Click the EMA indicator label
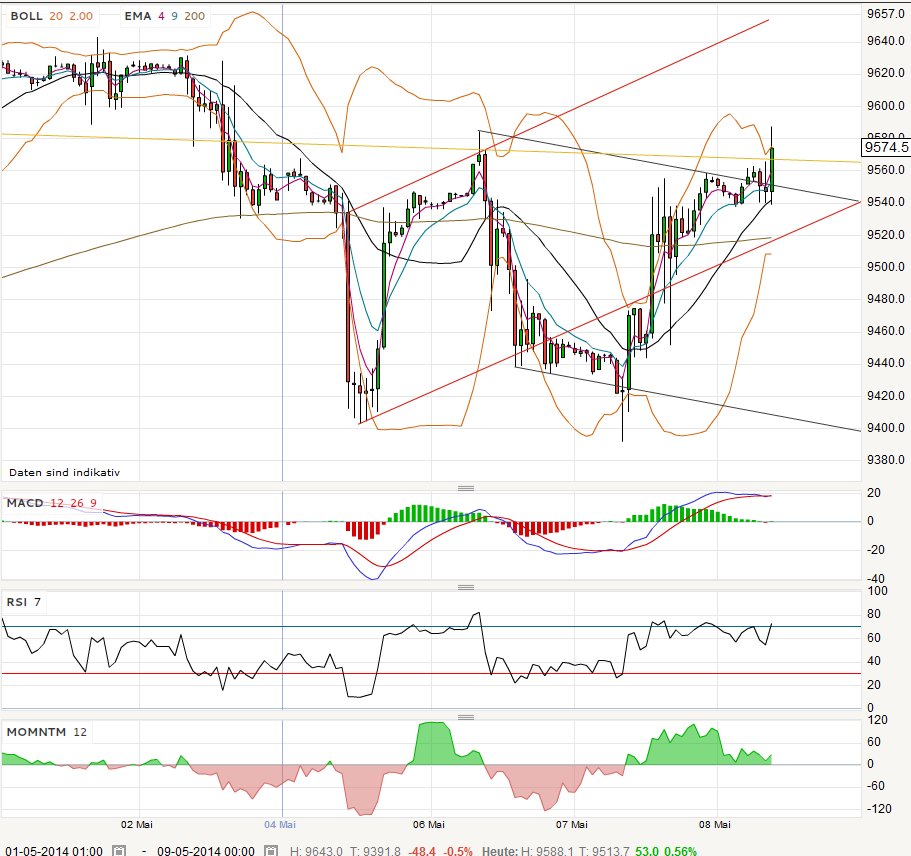This screenshot has height=856, width=911. click(138, 16)
